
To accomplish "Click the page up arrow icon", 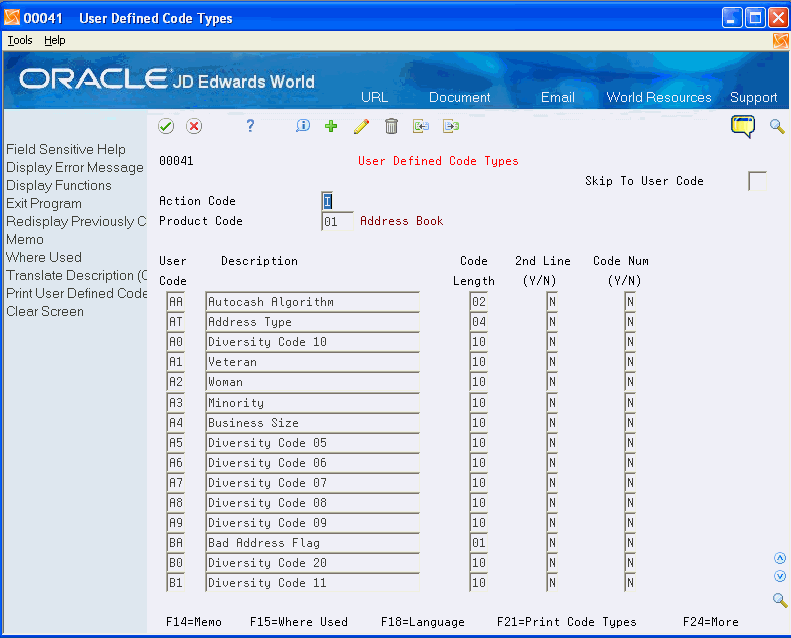I will [780, 558].
